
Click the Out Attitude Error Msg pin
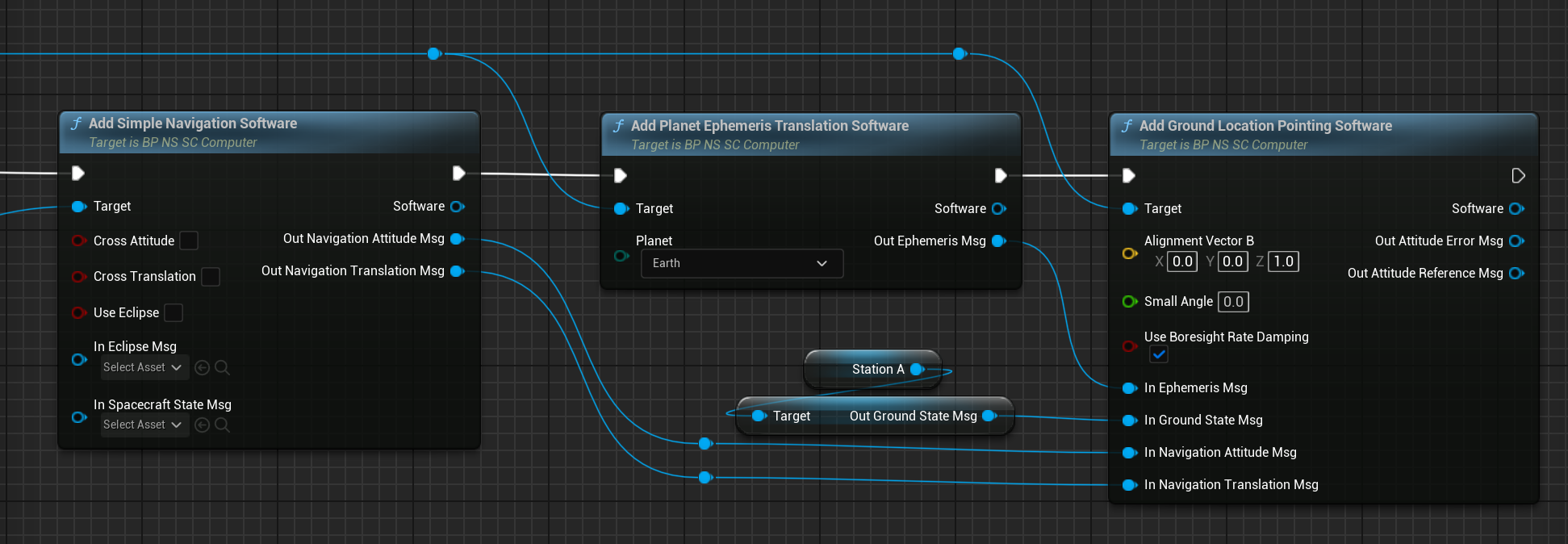(1516, 241)
